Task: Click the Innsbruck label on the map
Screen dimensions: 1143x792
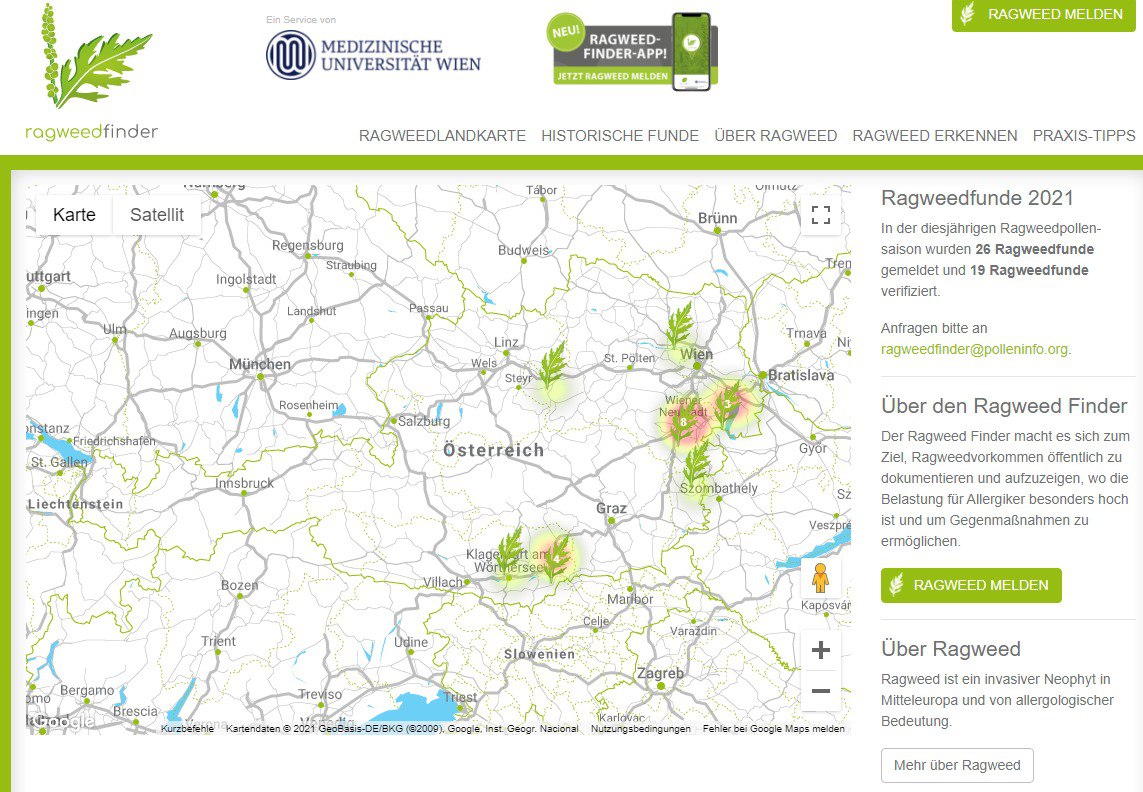Action: tap(244, 483)
